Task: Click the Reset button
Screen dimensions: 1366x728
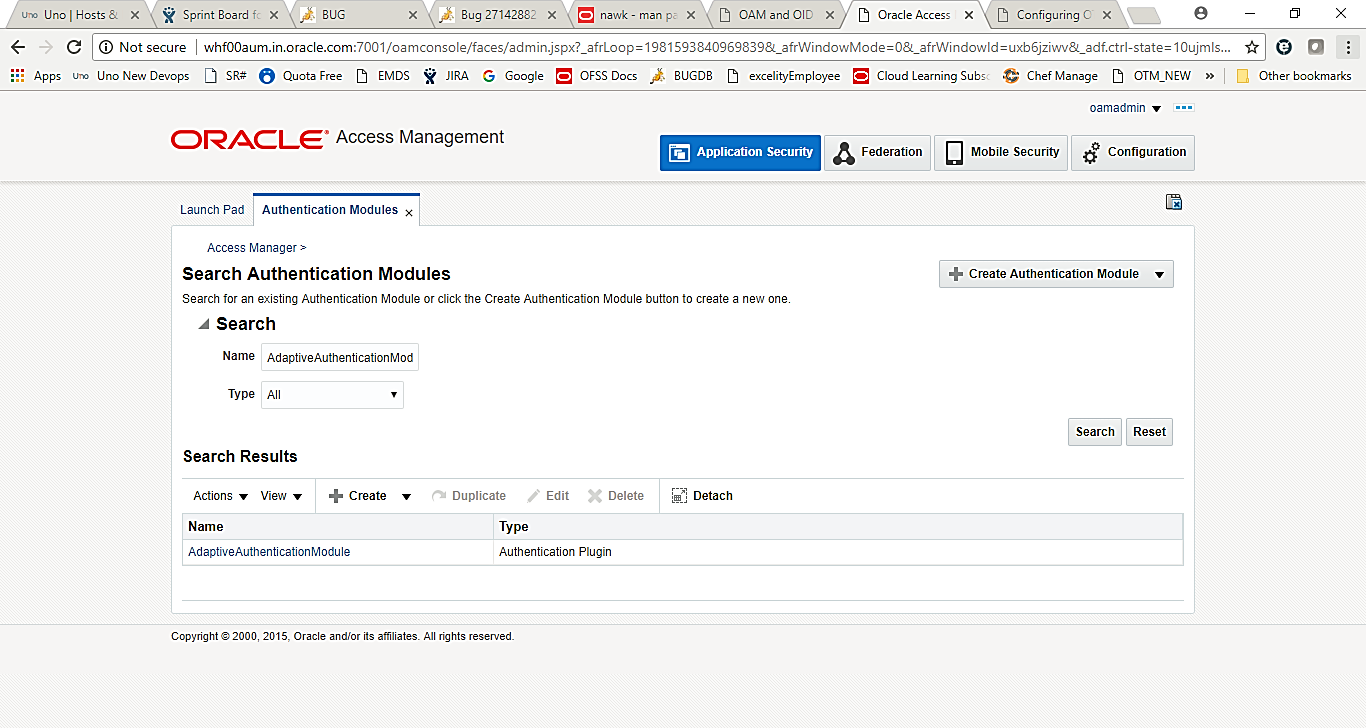Action: point(1149,432)
